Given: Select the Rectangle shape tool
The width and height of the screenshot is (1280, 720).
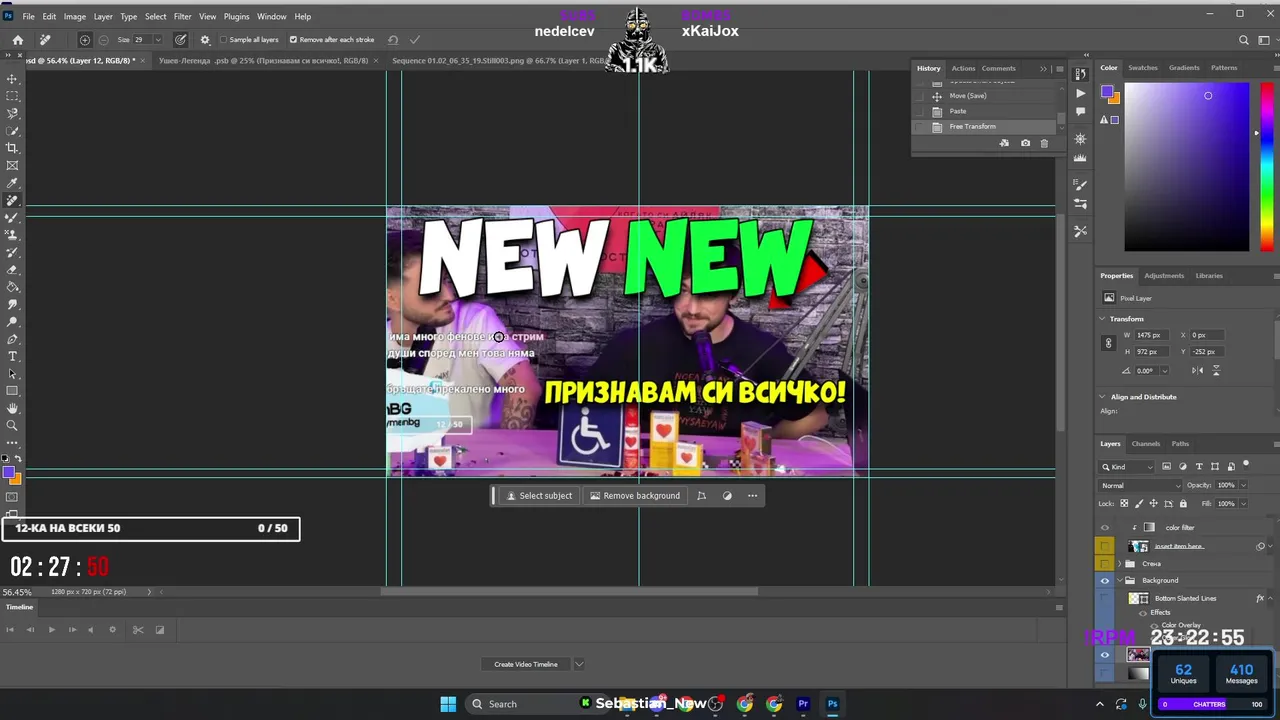Looking at the screenshot, I should 12,391.
